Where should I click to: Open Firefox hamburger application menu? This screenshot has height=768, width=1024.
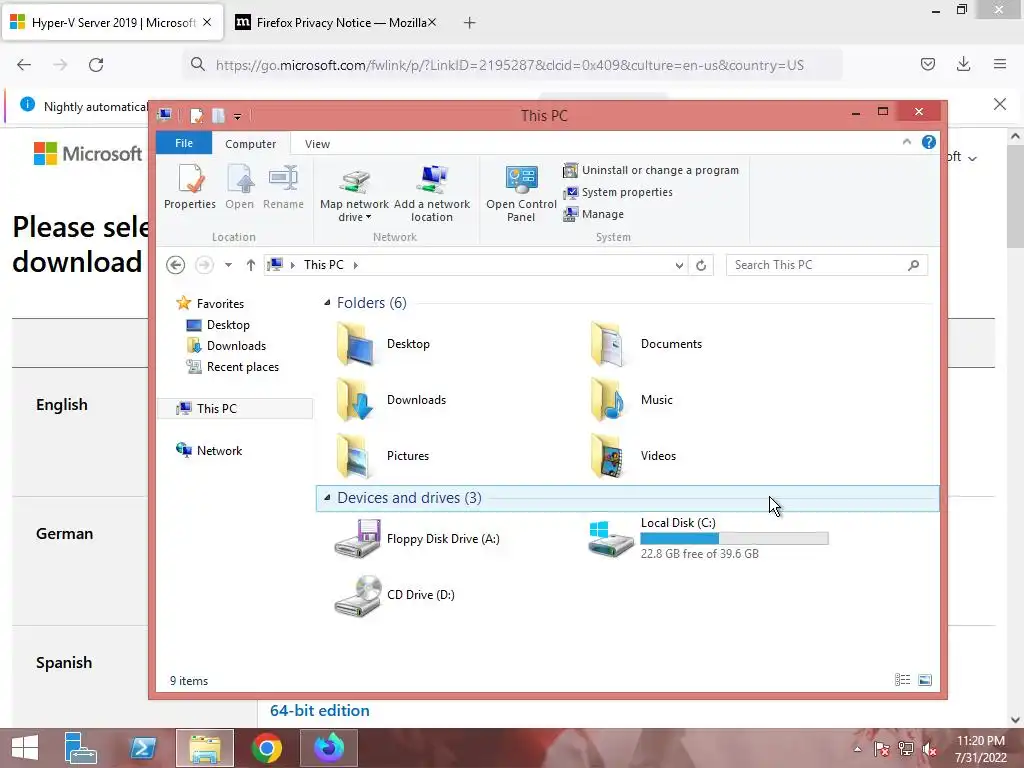(1000, 64)
